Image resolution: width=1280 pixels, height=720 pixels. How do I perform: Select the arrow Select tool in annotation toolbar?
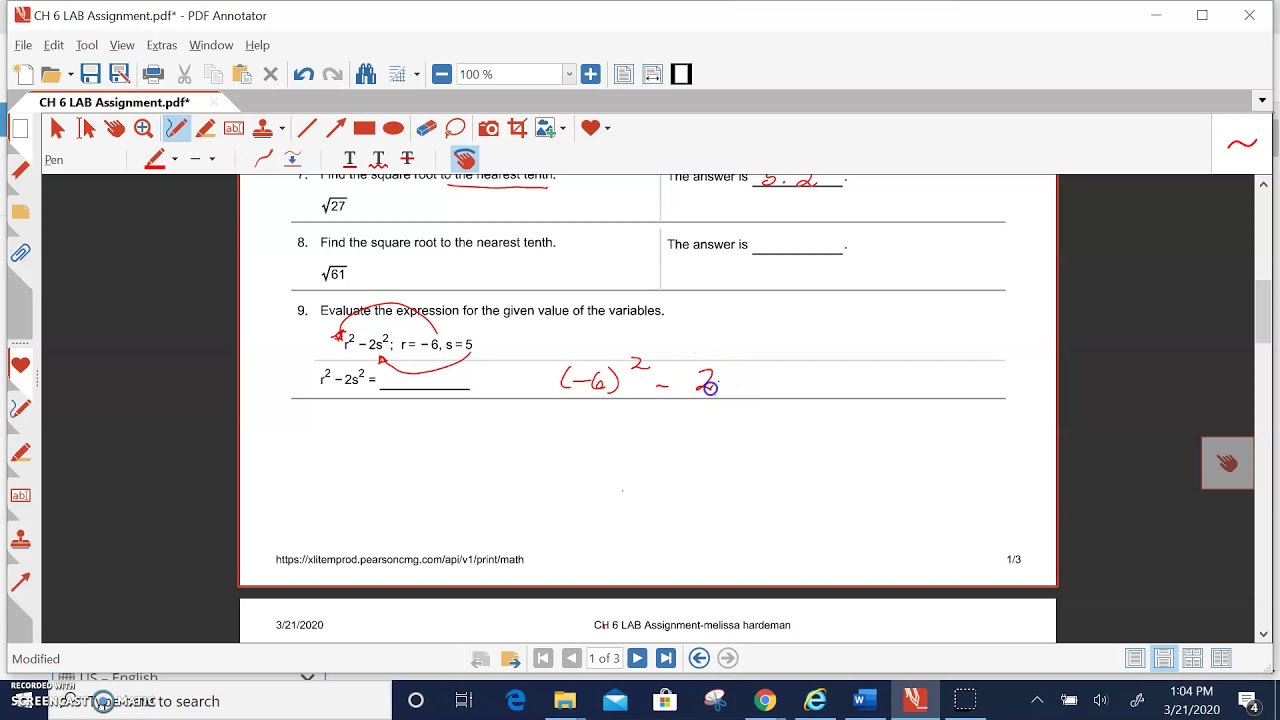pos(57,128)
